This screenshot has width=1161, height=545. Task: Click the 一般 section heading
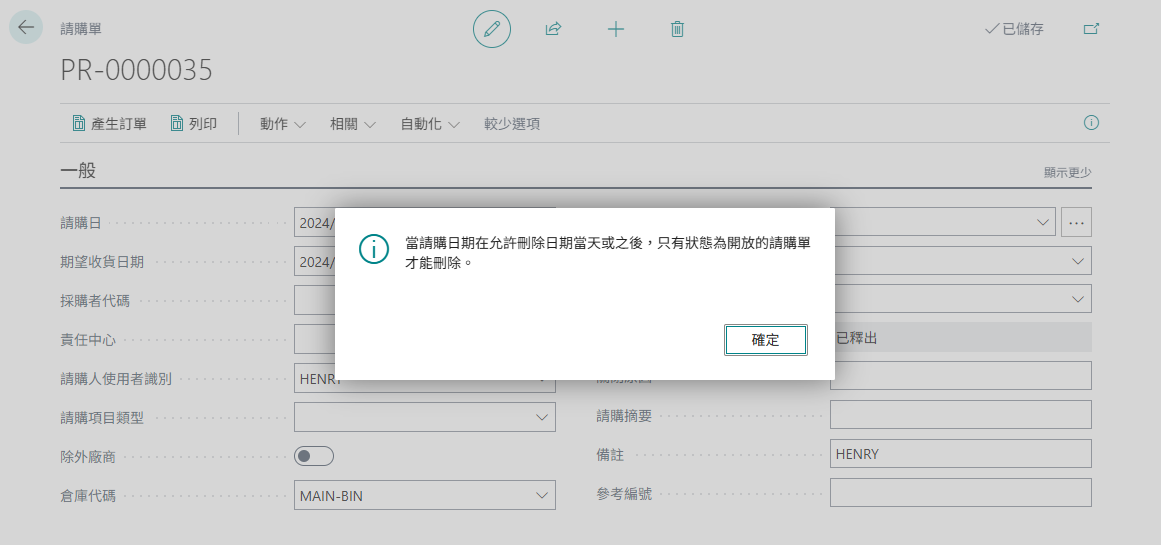78,171
